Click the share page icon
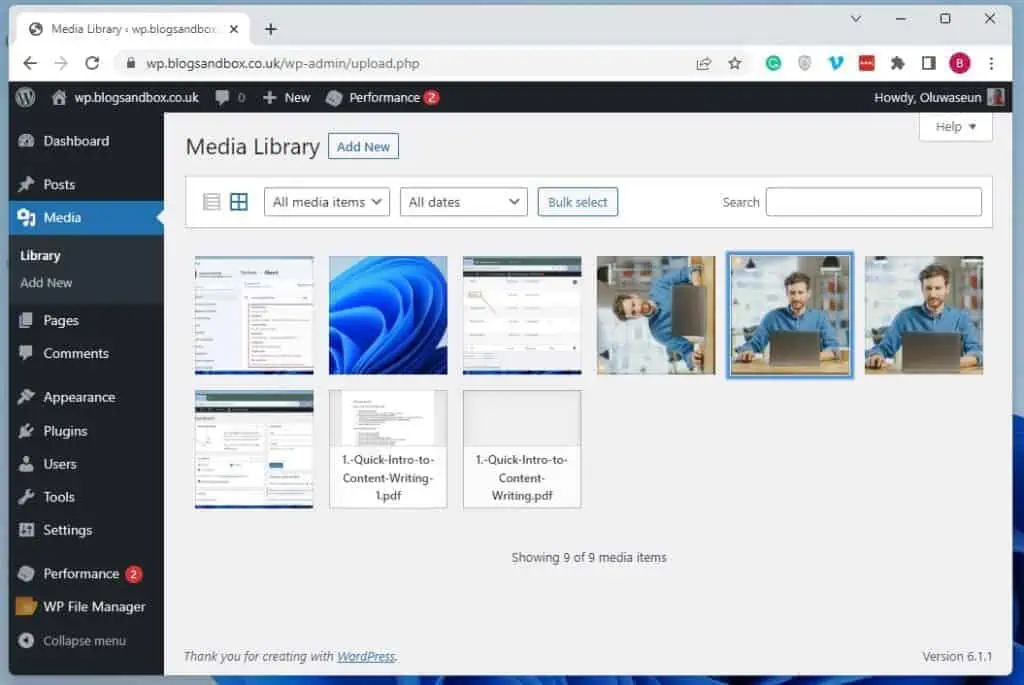This screenshot has height=685, width=1024. point(703,63)
